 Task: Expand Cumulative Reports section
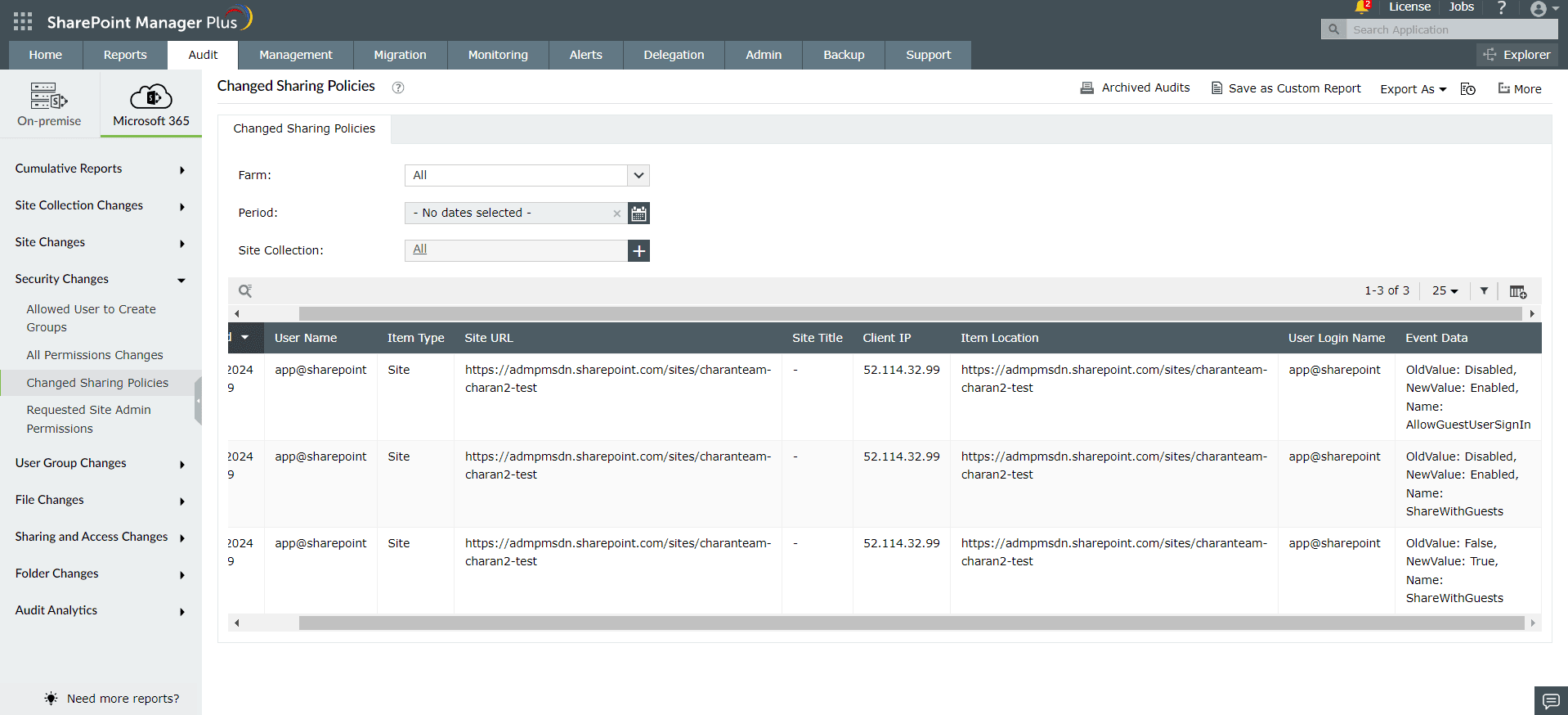[x=101, y=169]
